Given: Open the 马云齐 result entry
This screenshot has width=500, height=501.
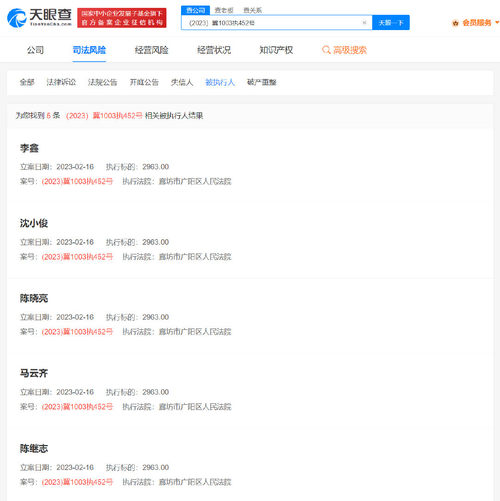Looking at the screenshot, I should [x=34, y=373].
